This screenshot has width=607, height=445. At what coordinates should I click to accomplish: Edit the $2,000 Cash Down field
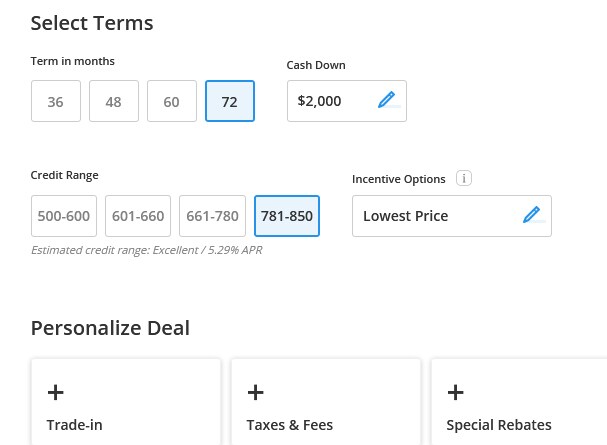pos(347,101)
